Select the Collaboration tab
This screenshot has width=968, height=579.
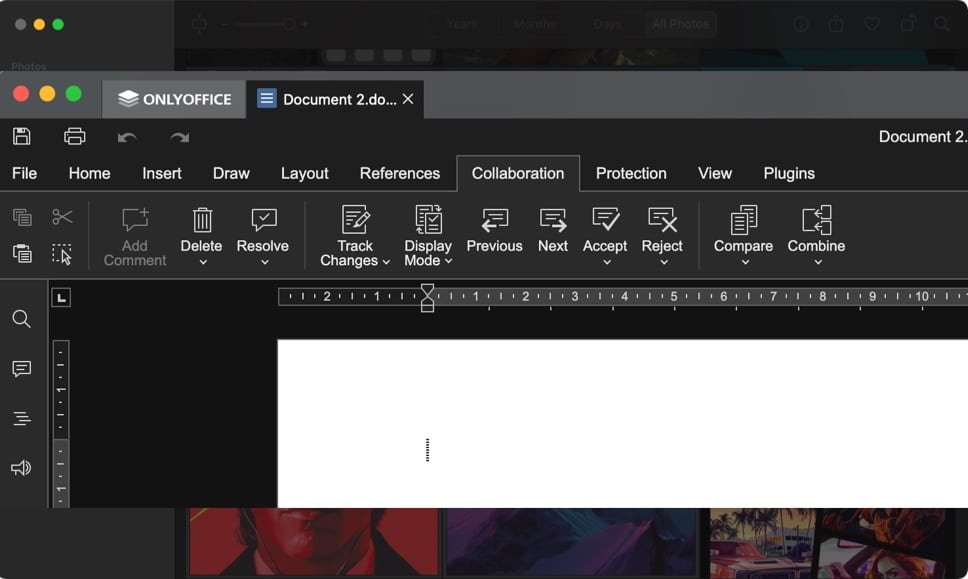(x=518, y=173)
